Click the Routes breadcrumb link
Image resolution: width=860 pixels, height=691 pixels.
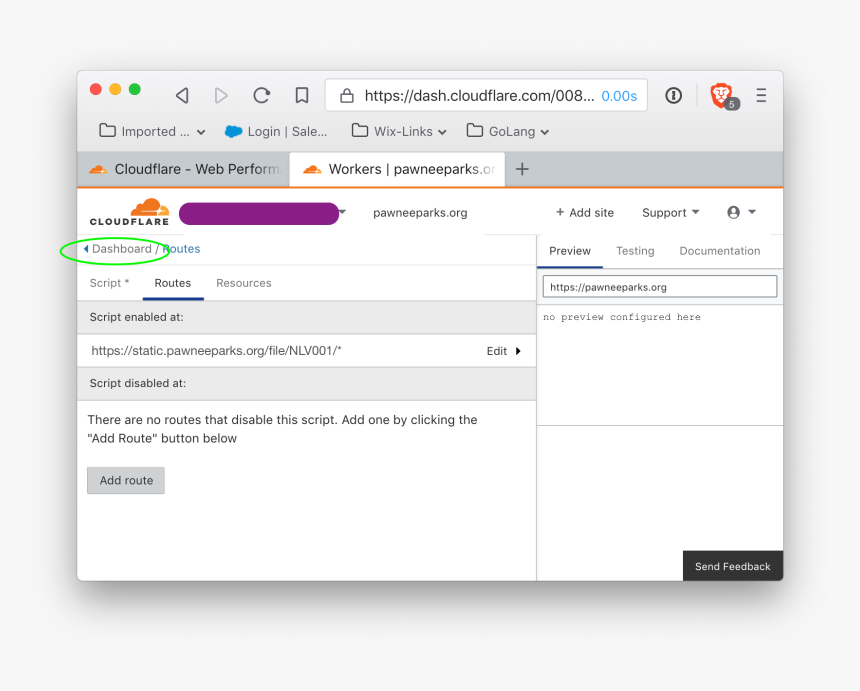click(182, 248)
